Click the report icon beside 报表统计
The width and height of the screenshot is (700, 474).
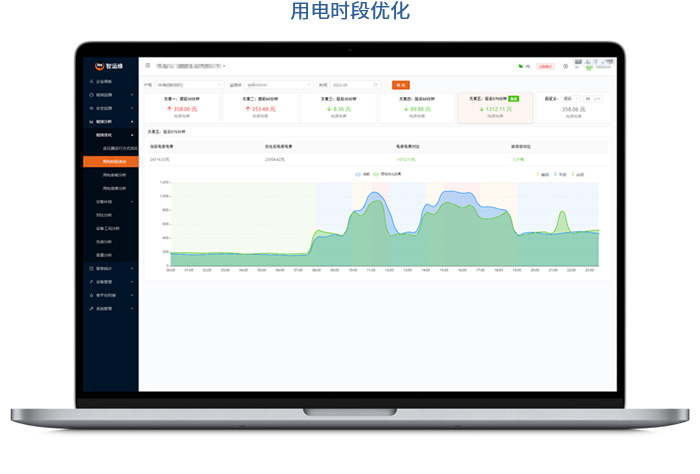92,269
